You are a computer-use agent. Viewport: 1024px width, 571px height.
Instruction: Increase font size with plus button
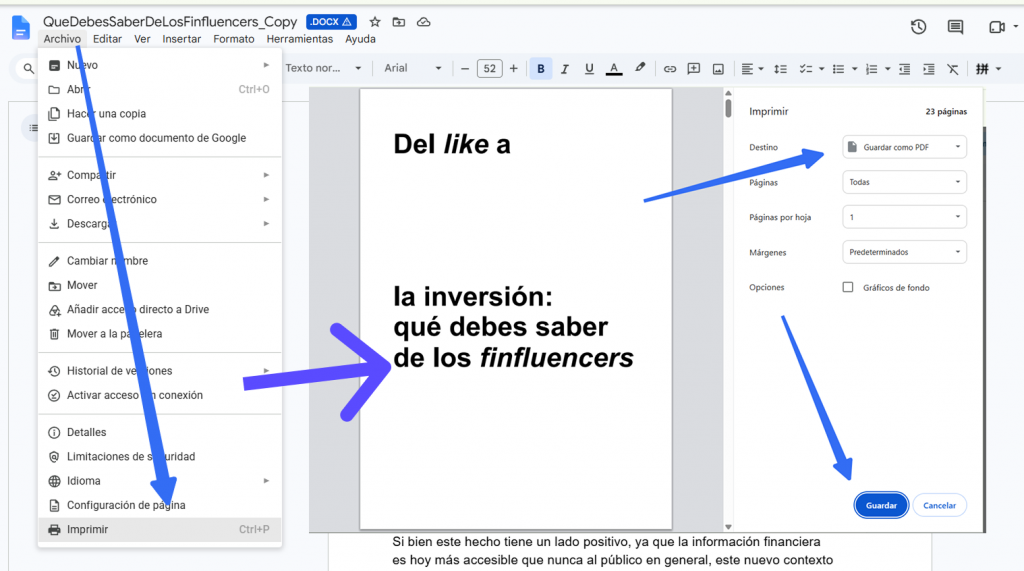(513, 69)
